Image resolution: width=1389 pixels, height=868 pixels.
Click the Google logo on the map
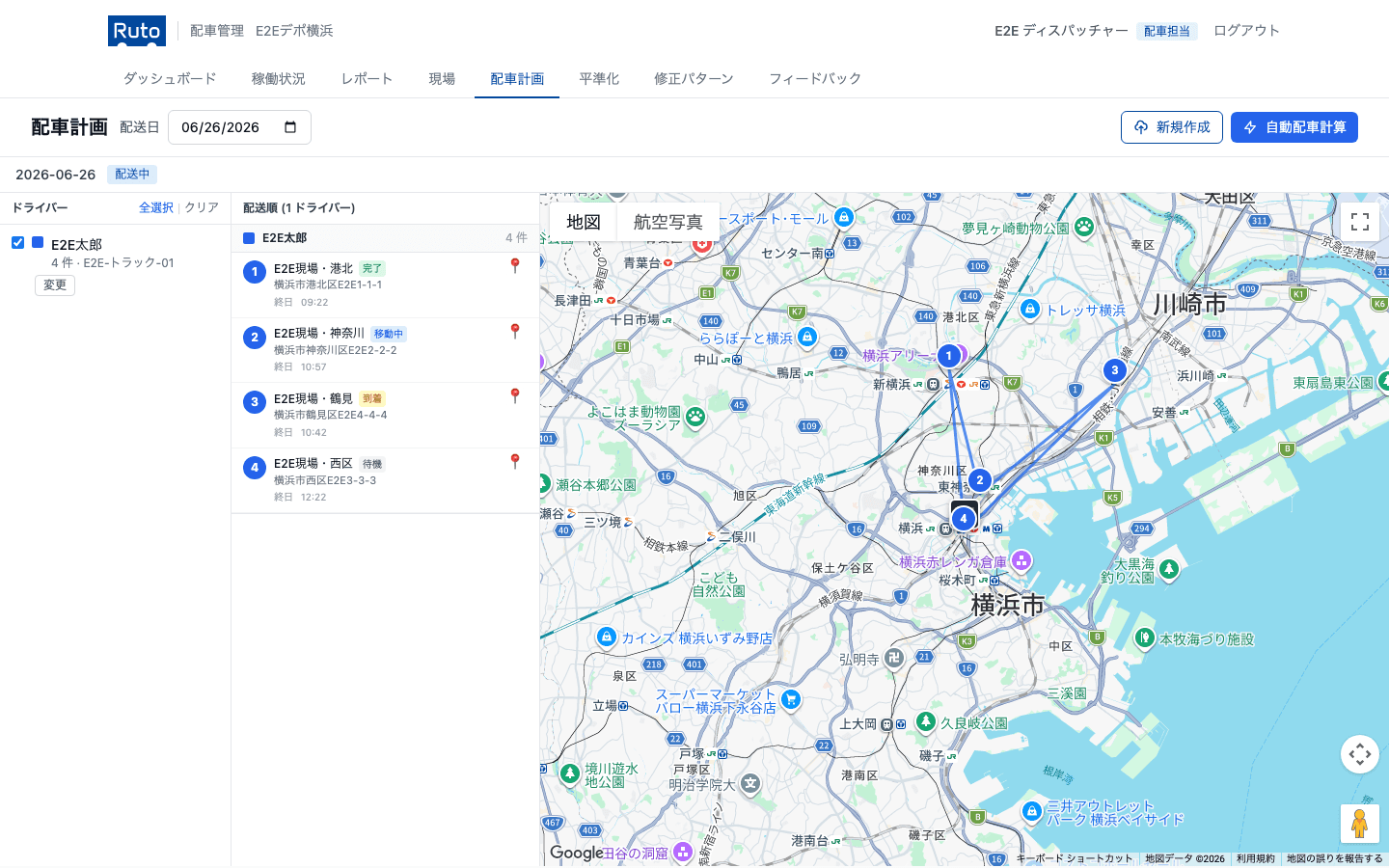(576, 854)
